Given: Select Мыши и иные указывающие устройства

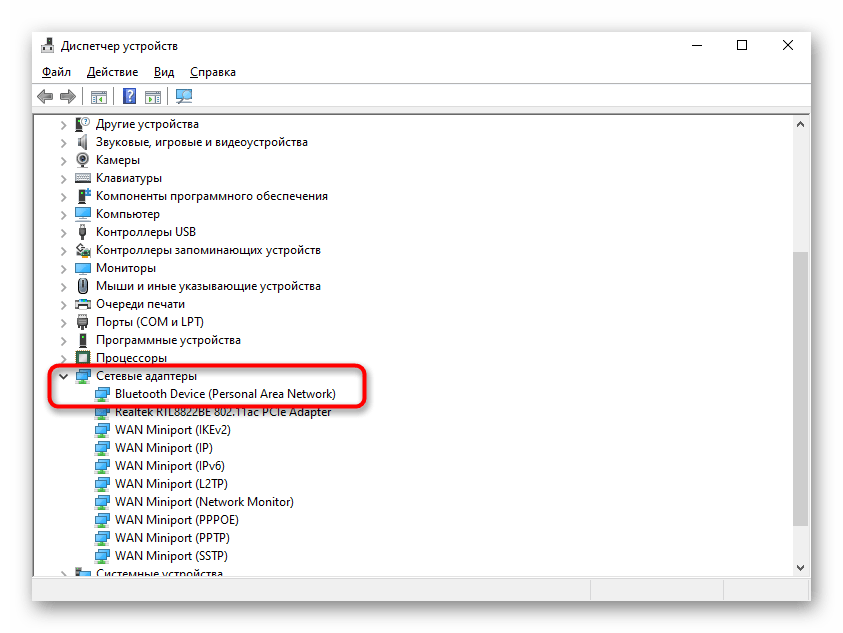Looking at the screenshot, I should pos(208,286).
